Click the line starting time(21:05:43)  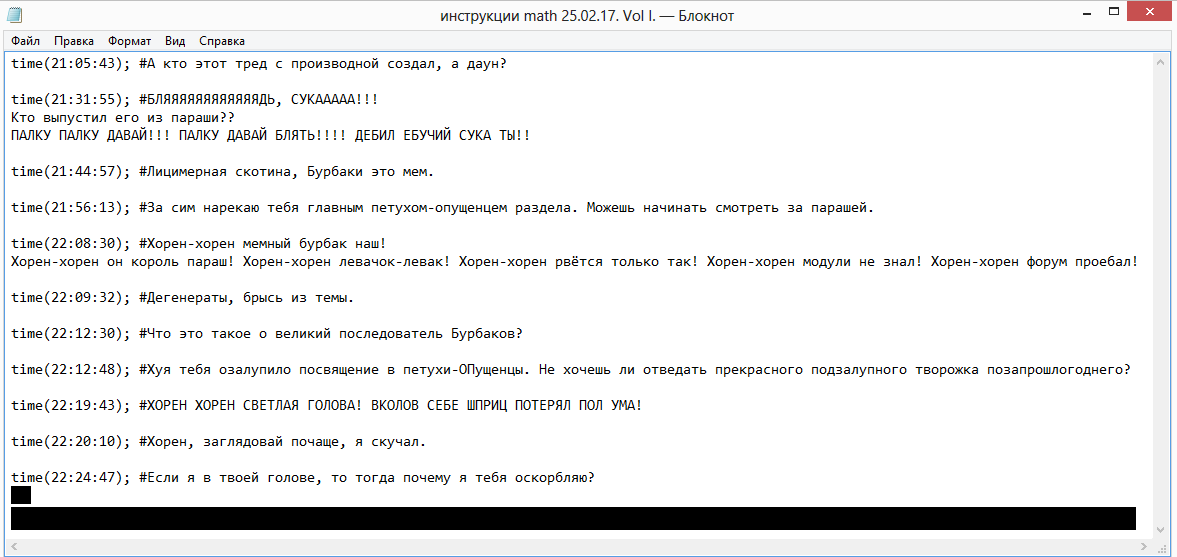pos(259,64)
